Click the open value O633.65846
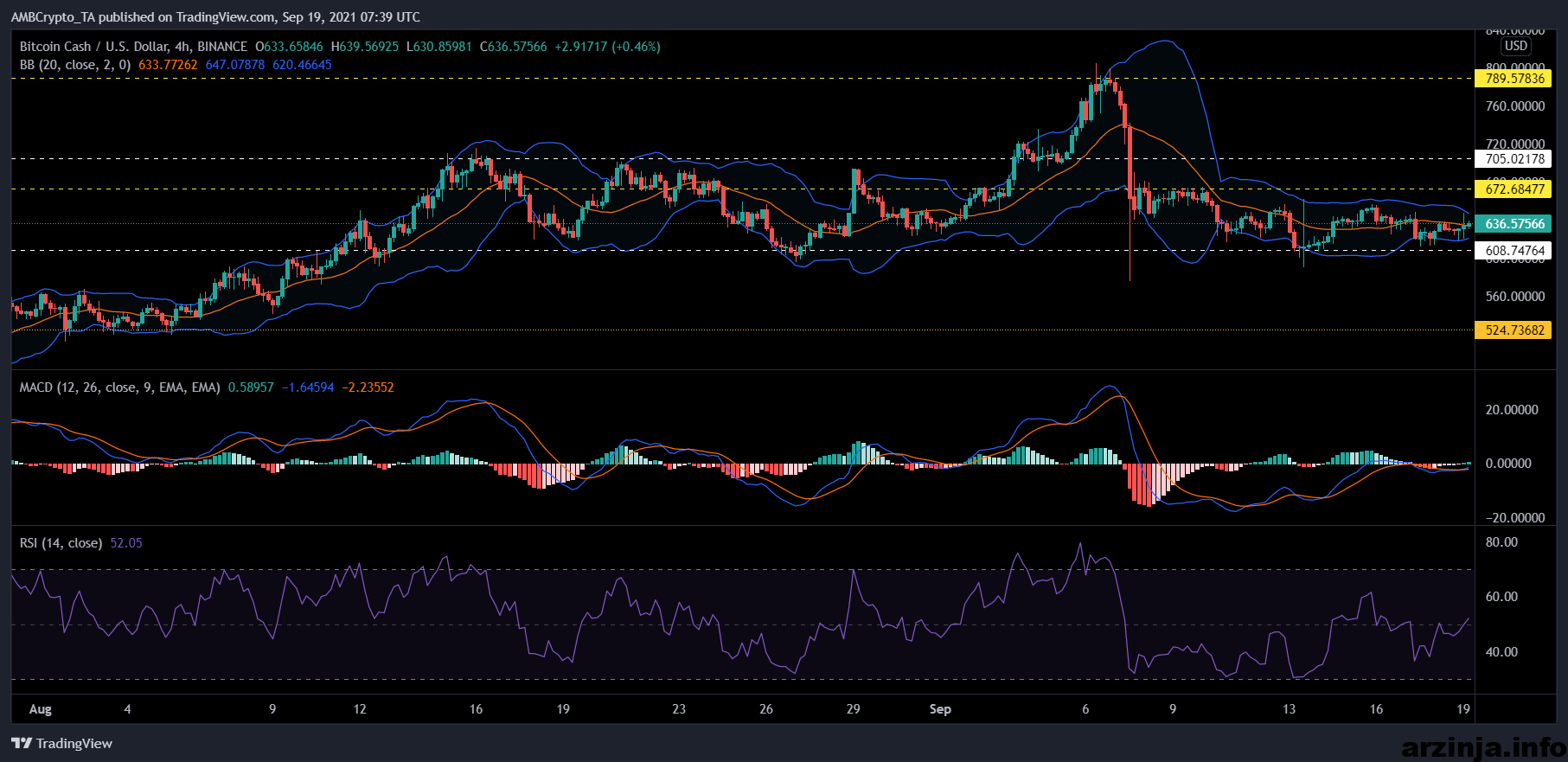This screenshot has height=762, width=1568. (x=290, y=47)
